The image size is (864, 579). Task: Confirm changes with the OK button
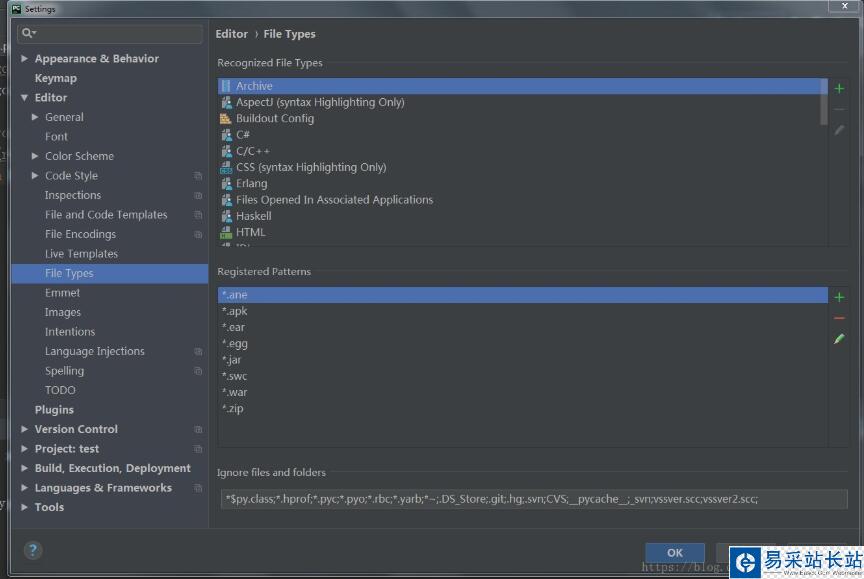673,552
